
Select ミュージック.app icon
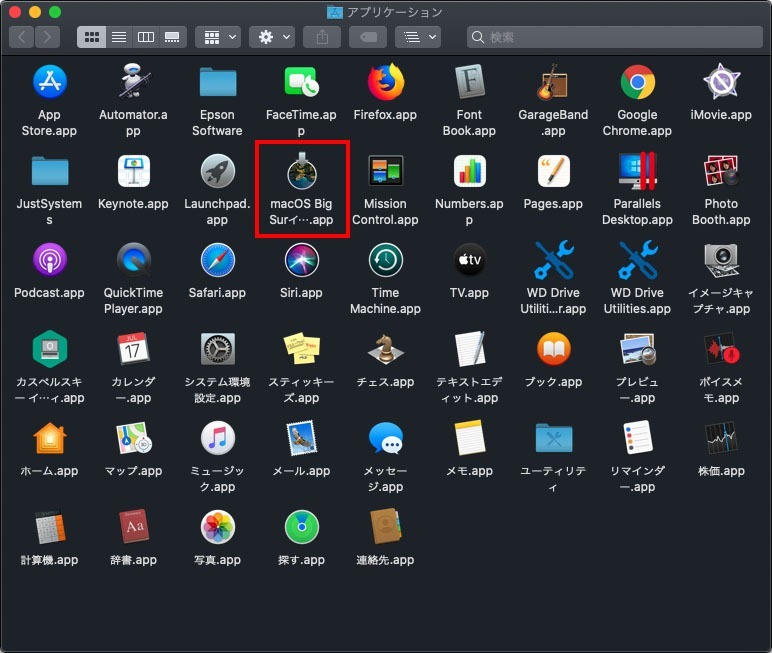click(x=218, y=438)
